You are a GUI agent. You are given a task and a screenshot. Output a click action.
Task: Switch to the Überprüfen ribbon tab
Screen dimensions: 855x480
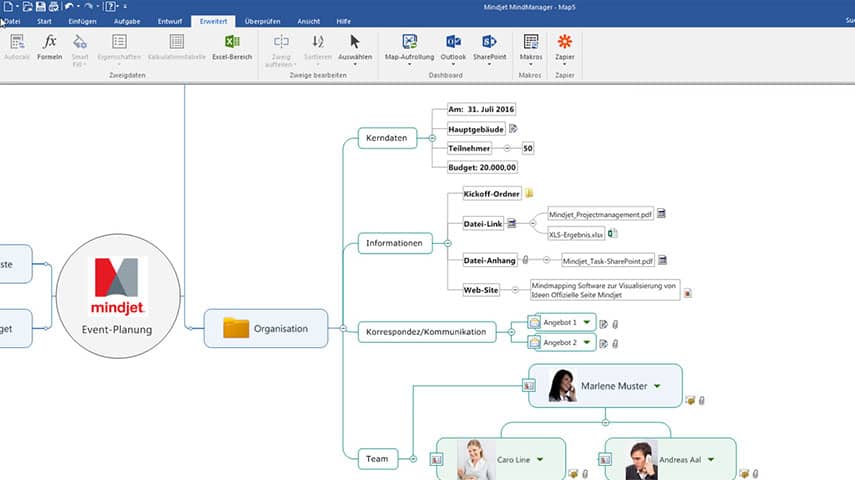(262, 21)
